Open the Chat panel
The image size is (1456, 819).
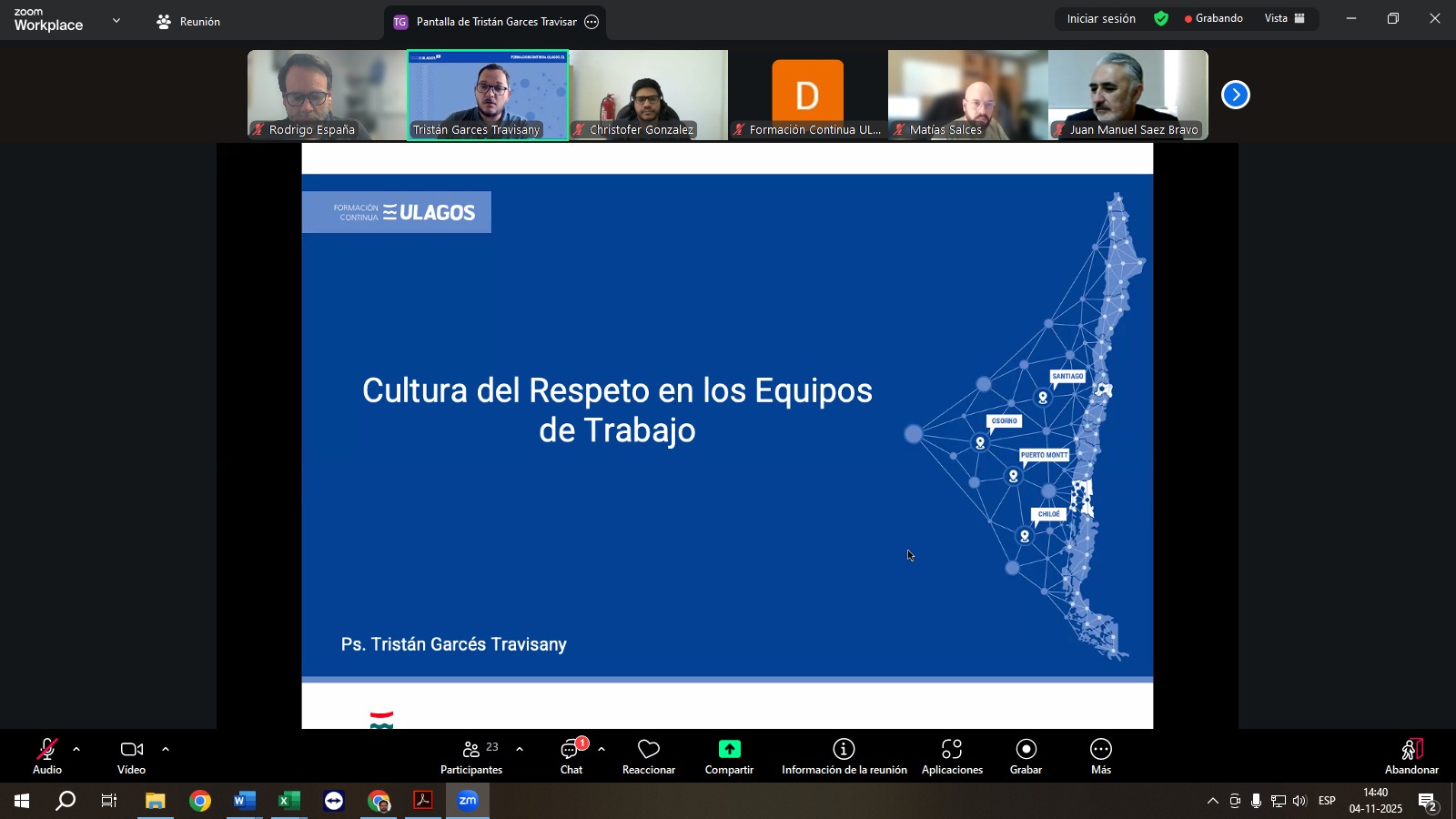coord(571,756)
